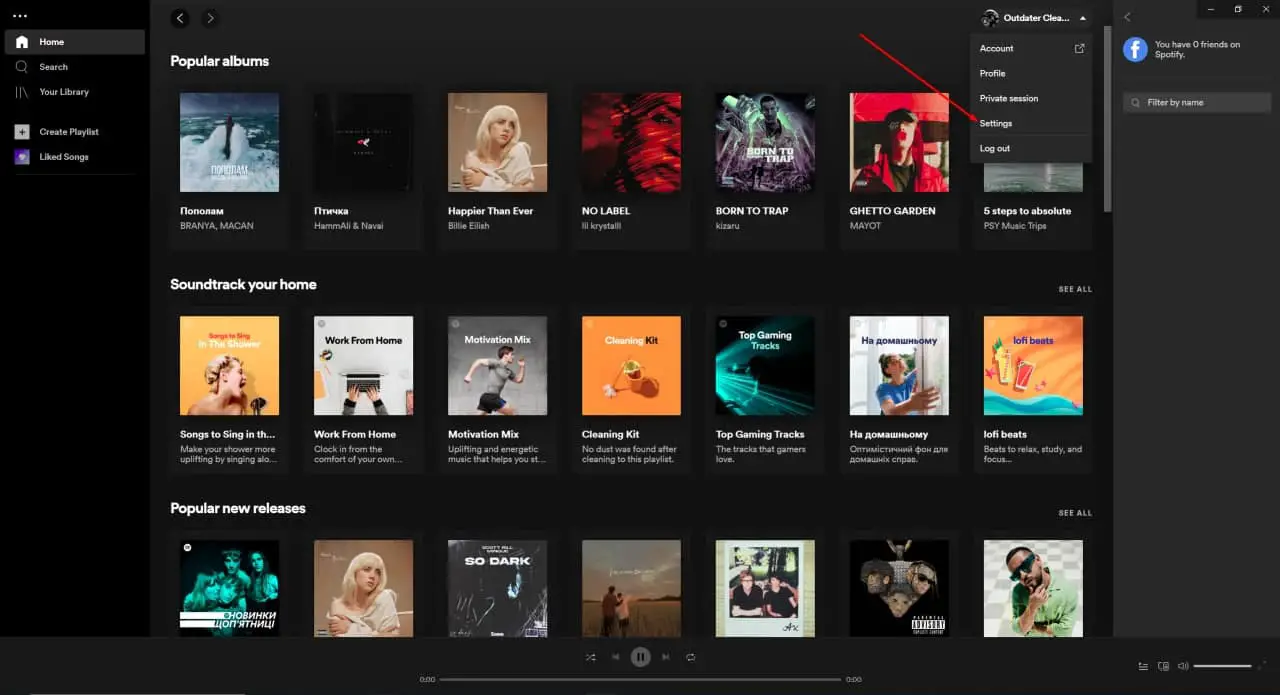Skip to the next track
This screenshot has height=695, width=1280.
tap(665, 657)
